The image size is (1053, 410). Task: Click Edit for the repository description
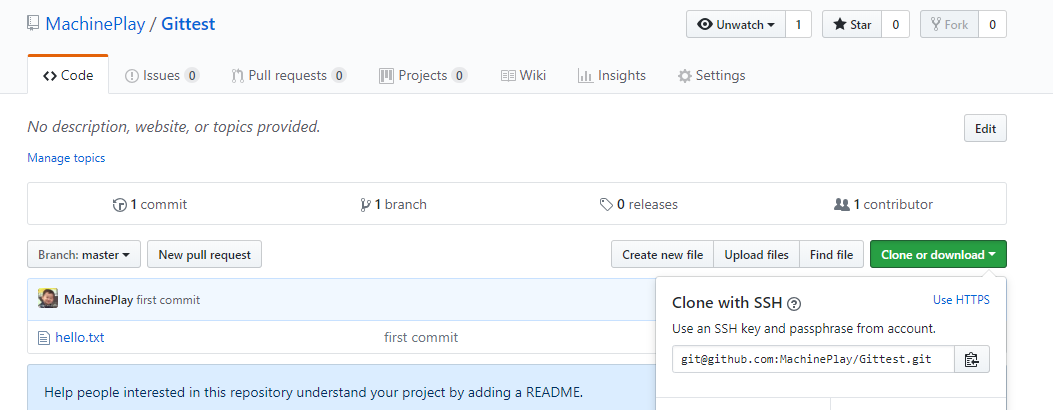pos(985,128)
